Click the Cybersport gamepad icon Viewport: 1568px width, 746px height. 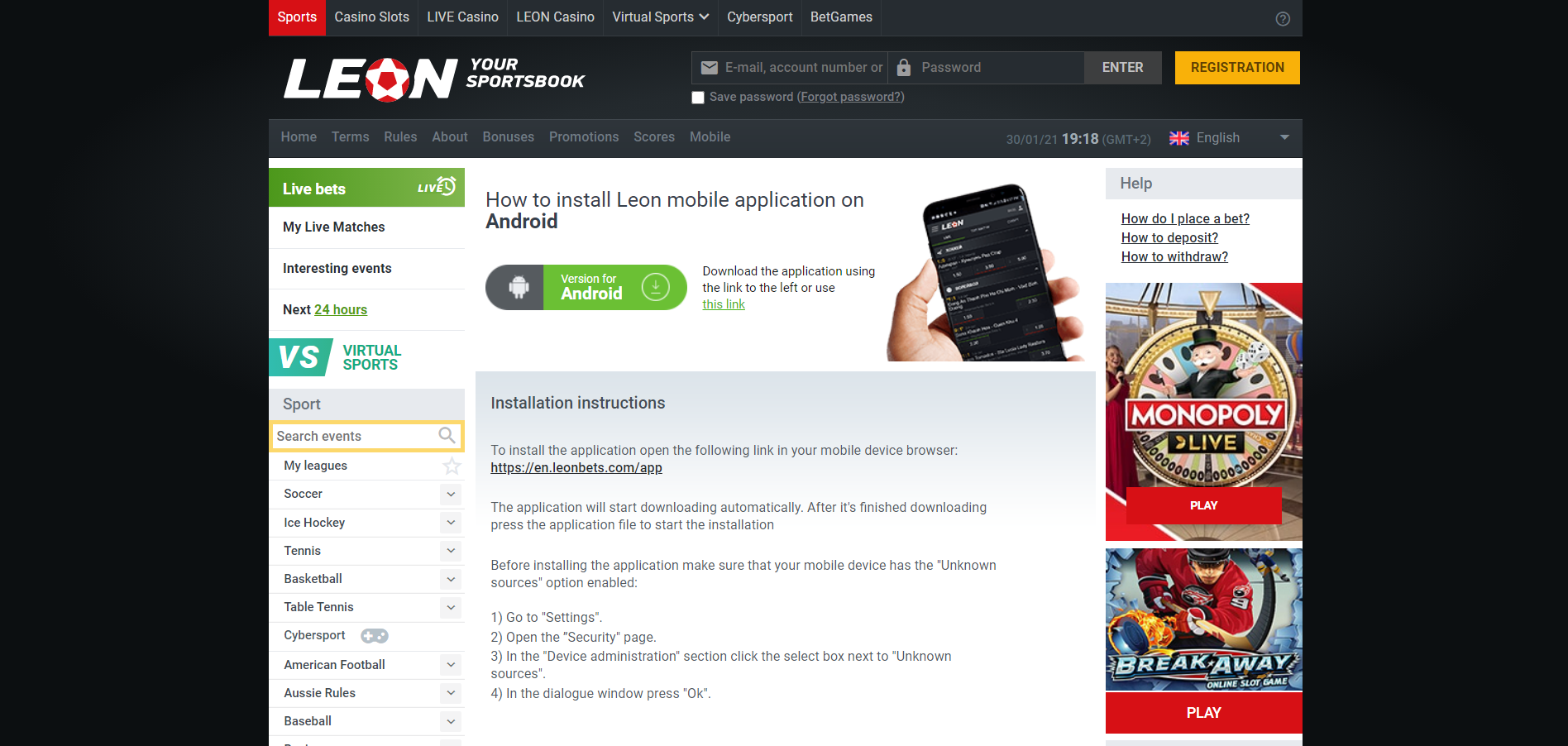pos(374,635)
